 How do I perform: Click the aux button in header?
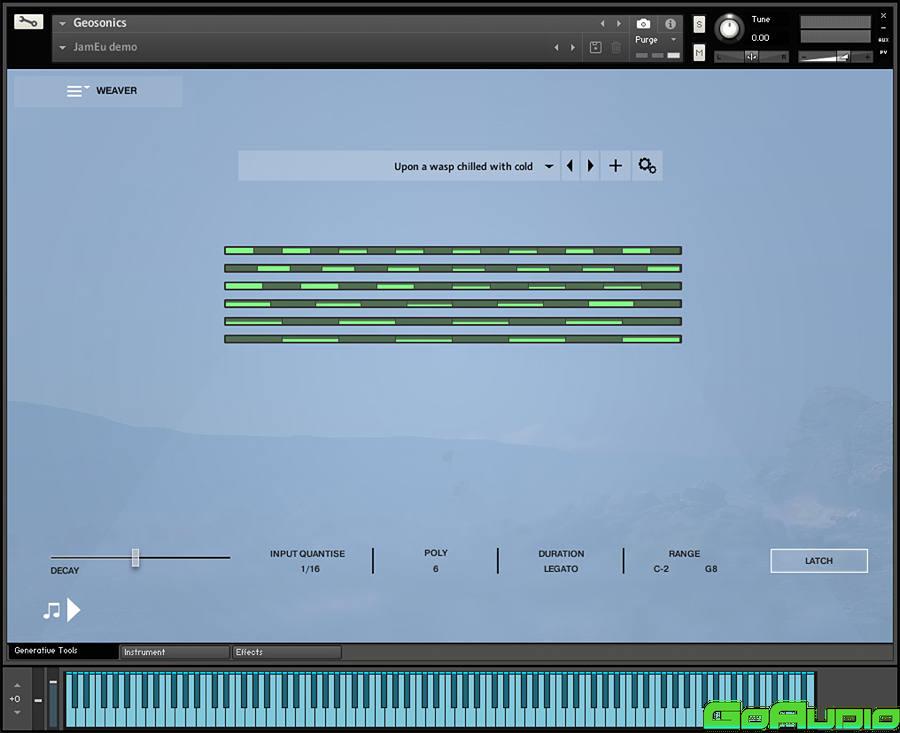tap(883, 40)
